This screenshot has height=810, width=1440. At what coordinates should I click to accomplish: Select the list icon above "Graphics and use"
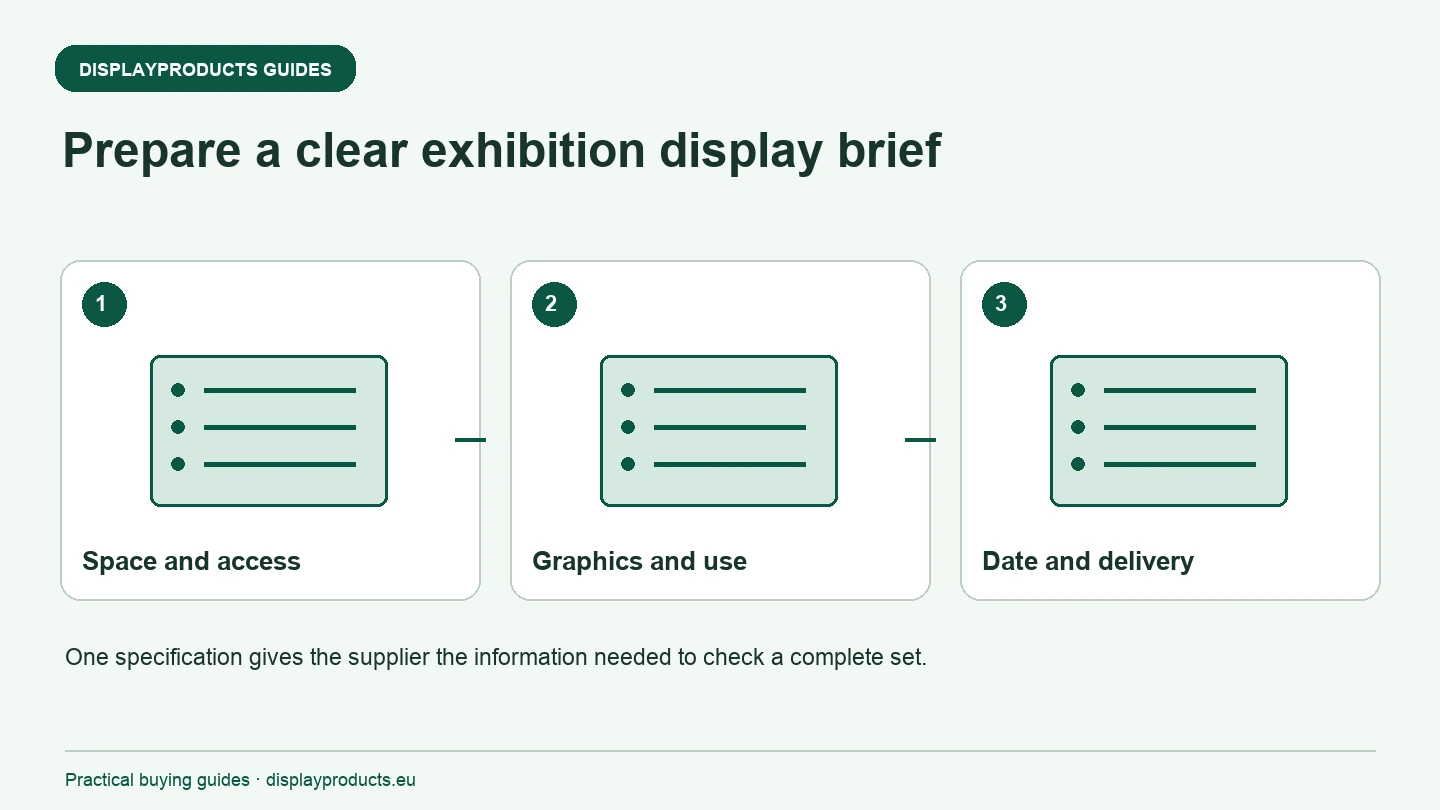[x=719, y=431]
